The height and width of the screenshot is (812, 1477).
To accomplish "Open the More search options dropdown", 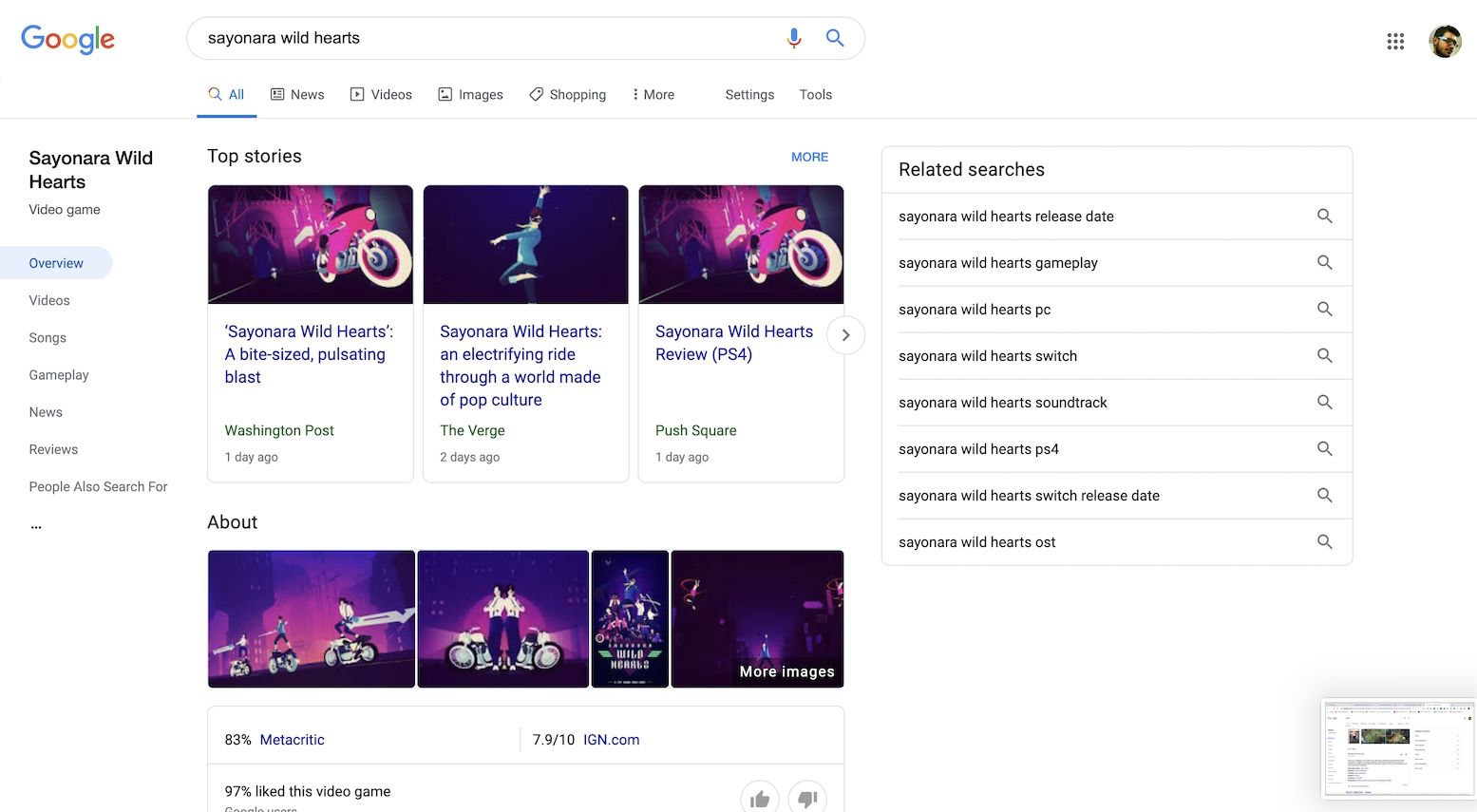I will click(x=653, y=94).
